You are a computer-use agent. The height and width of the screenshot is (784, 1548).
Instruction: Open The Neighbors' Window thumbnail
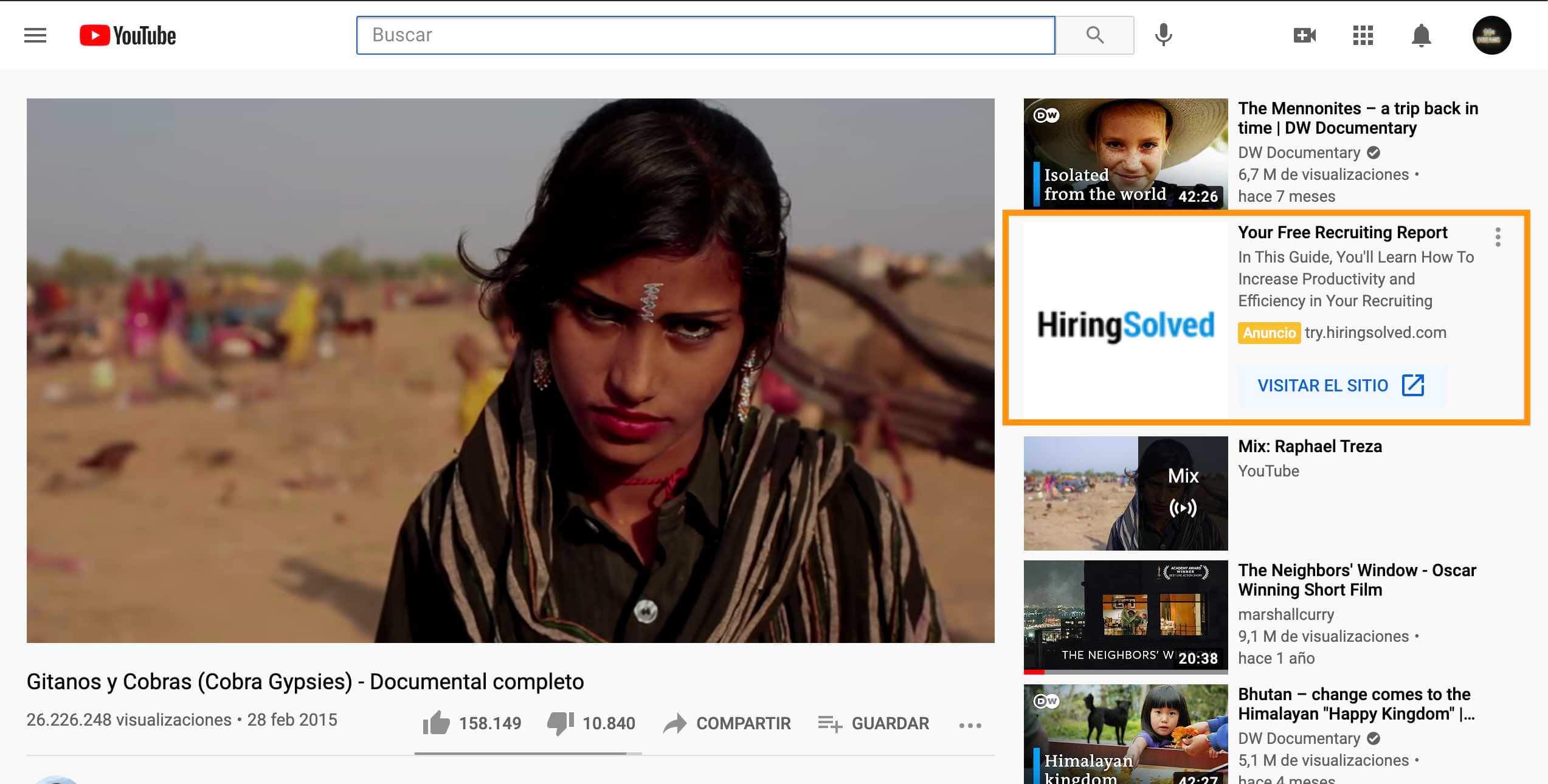point(1125,617)
